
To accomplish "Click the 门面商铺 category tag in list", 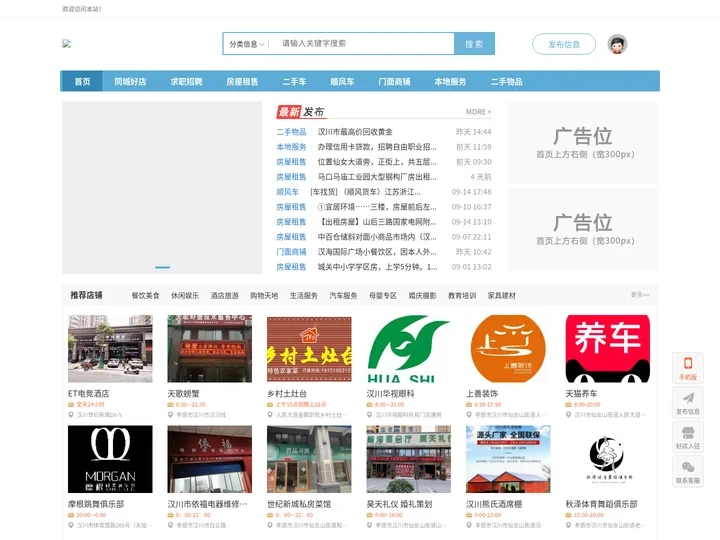I will 291,252.
